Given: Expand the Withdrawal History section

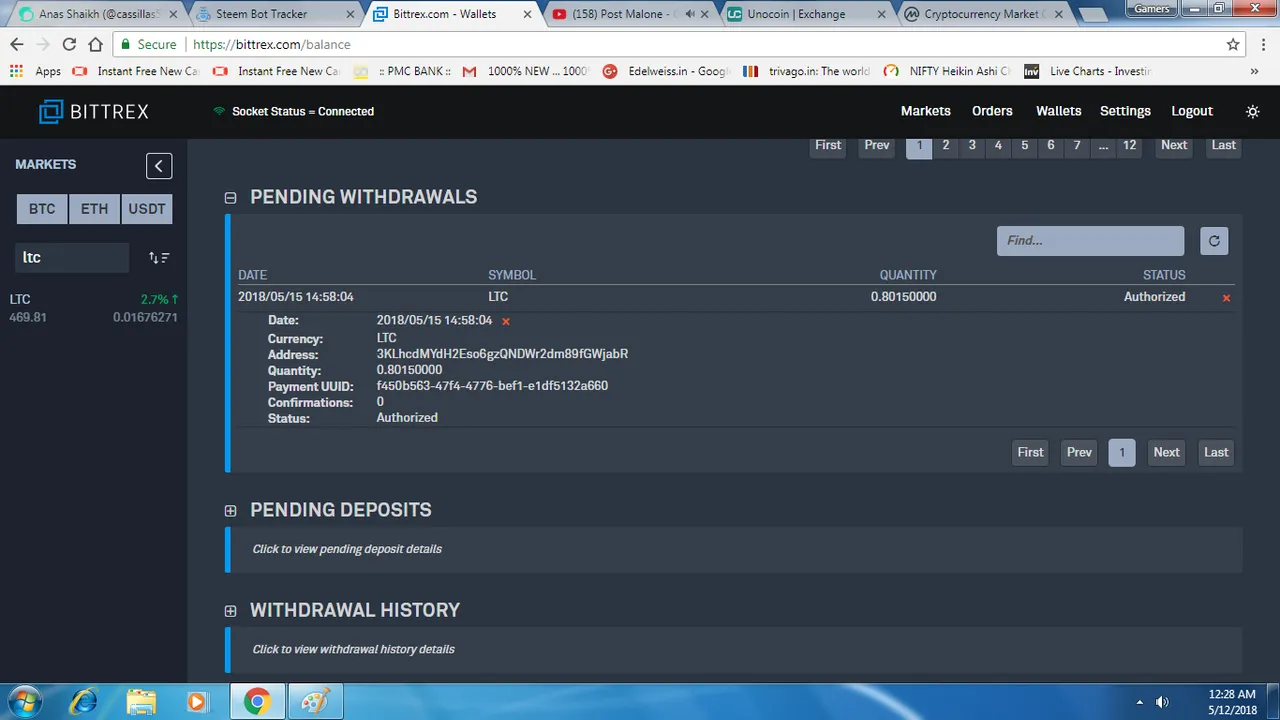Looking at the screenshot, I should coord(230,611).
